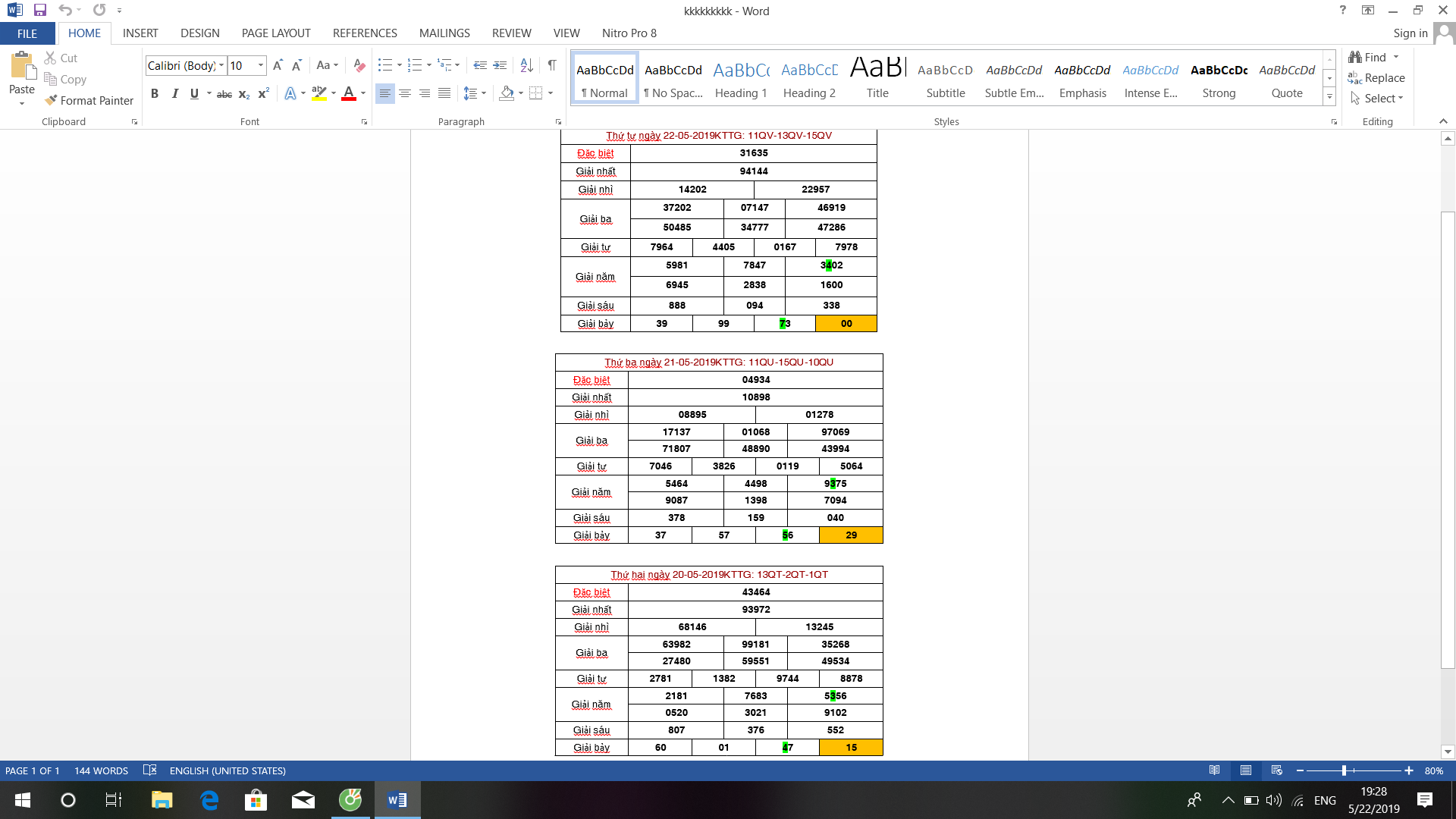Image resolution: width=1456 pixels, height=819 pixels.
Task: Toggle Show/Hide paragraph marks
Action: tap(552, 65)
